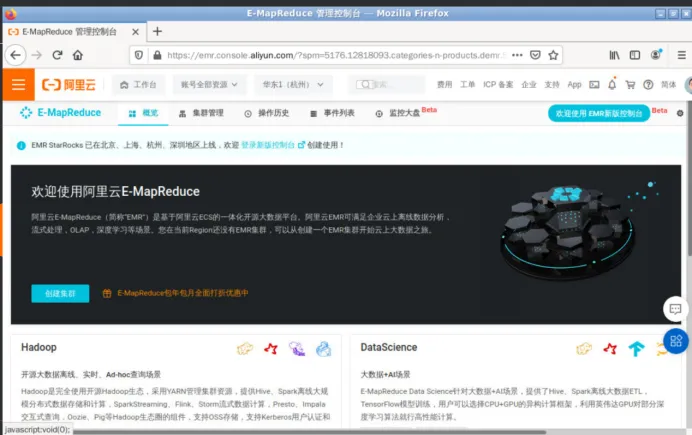
Task: Open 监控大盘 Beta tab
Action: click(406, 113)
